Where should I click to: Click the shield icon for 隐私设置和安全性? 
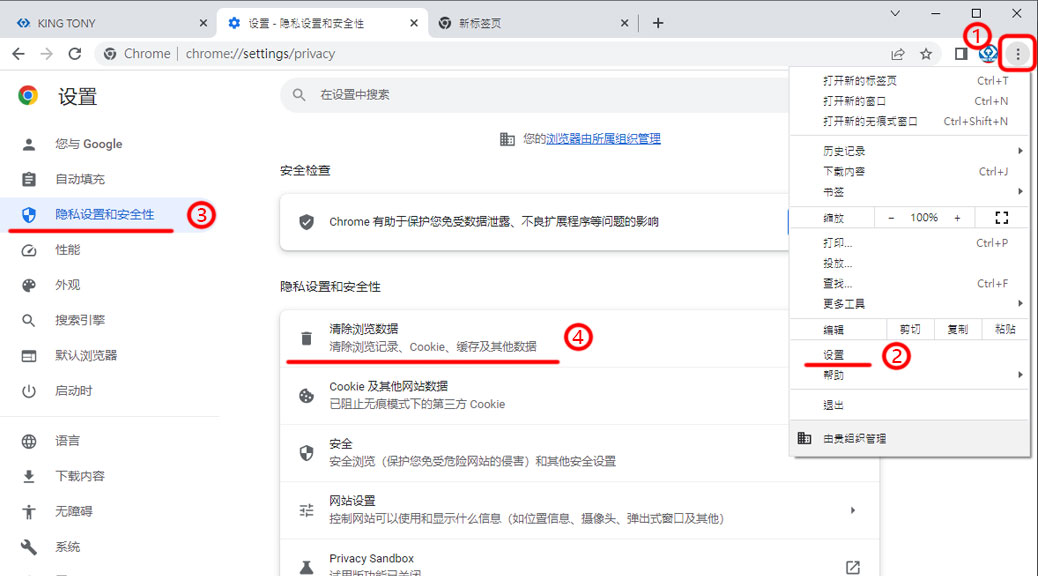coord(28,215)
